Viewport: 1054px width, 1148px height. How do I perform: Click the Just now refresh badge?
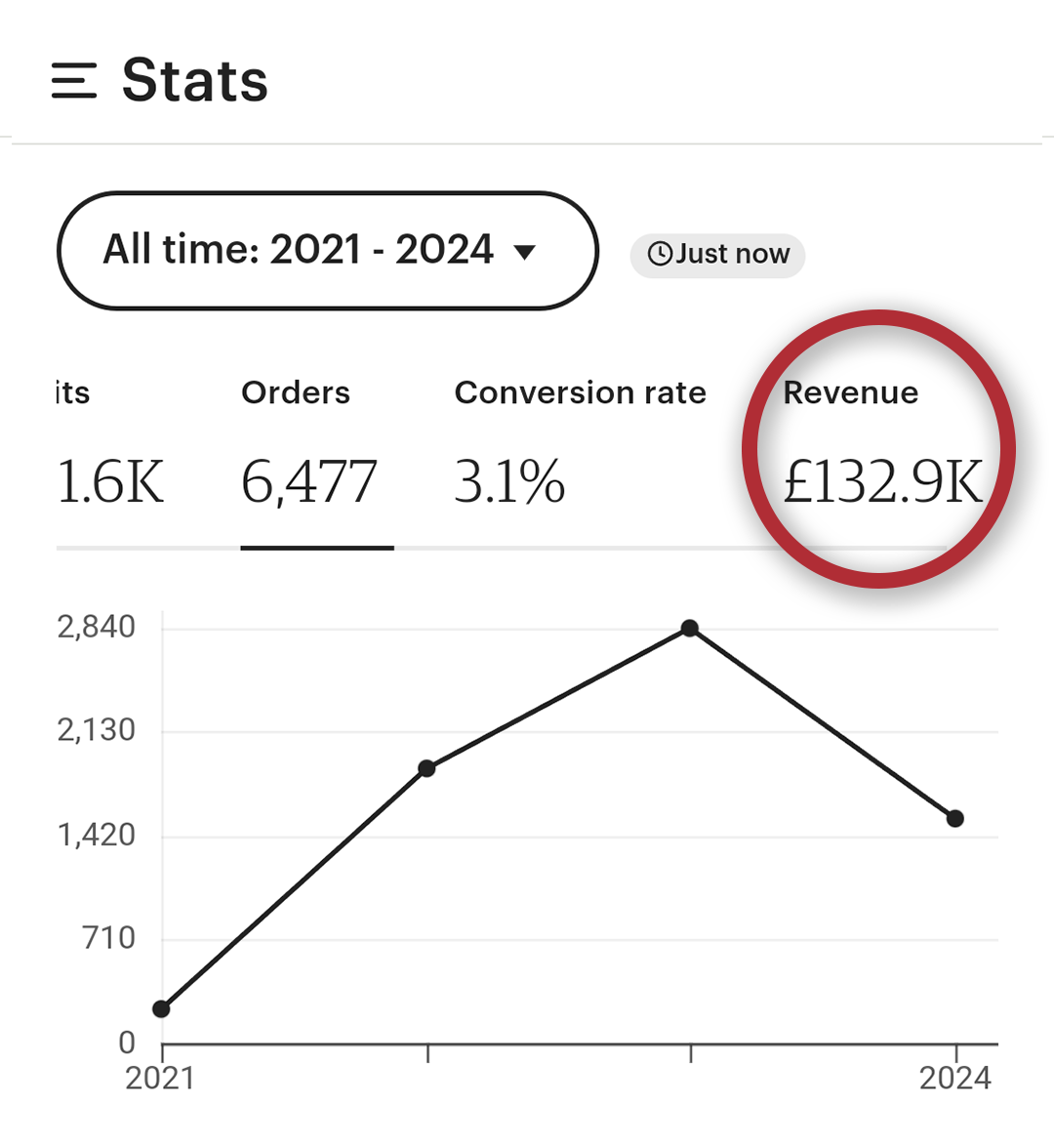(718, 255)
